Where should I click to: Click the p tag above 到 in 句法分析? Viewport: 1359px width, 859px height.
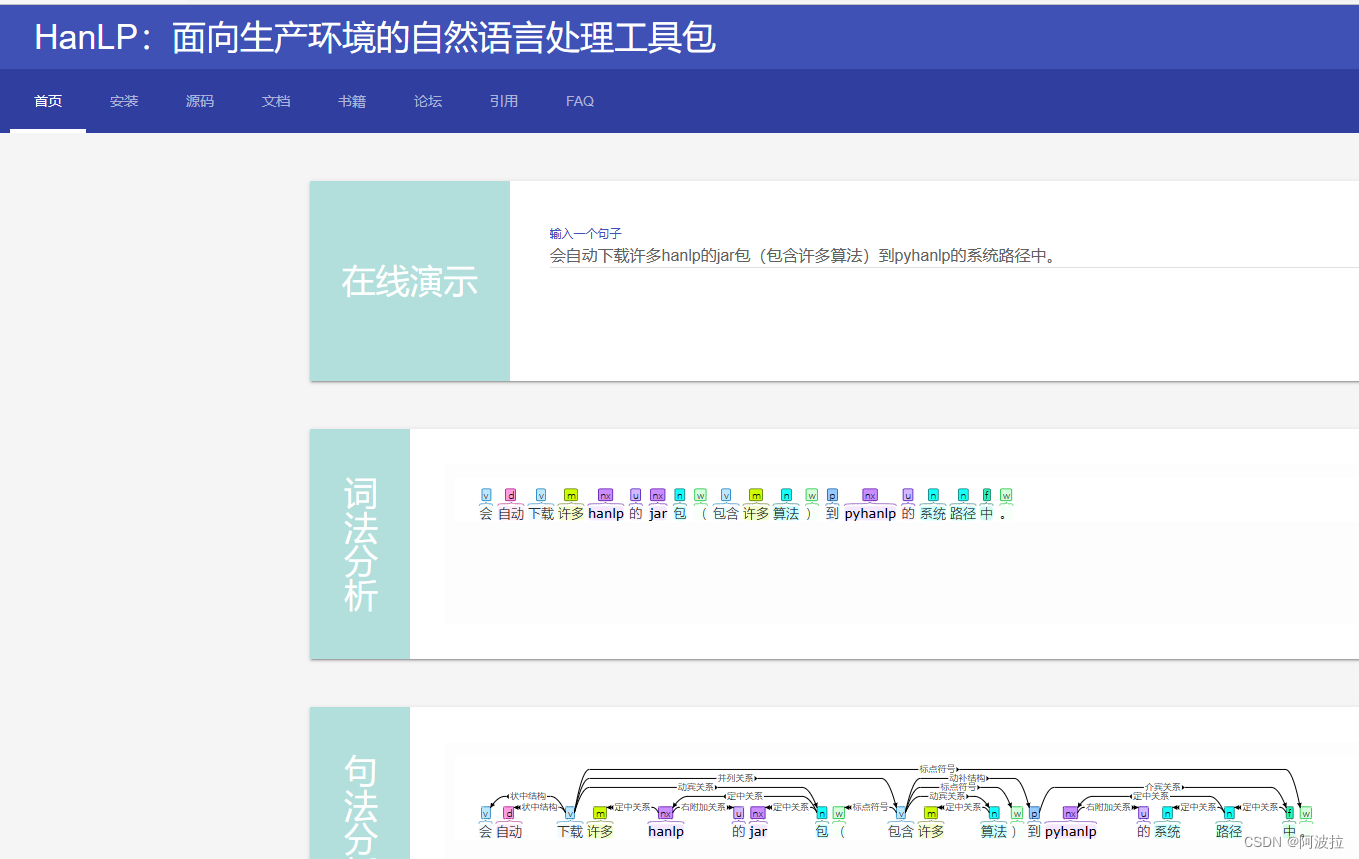point(1034,813)
